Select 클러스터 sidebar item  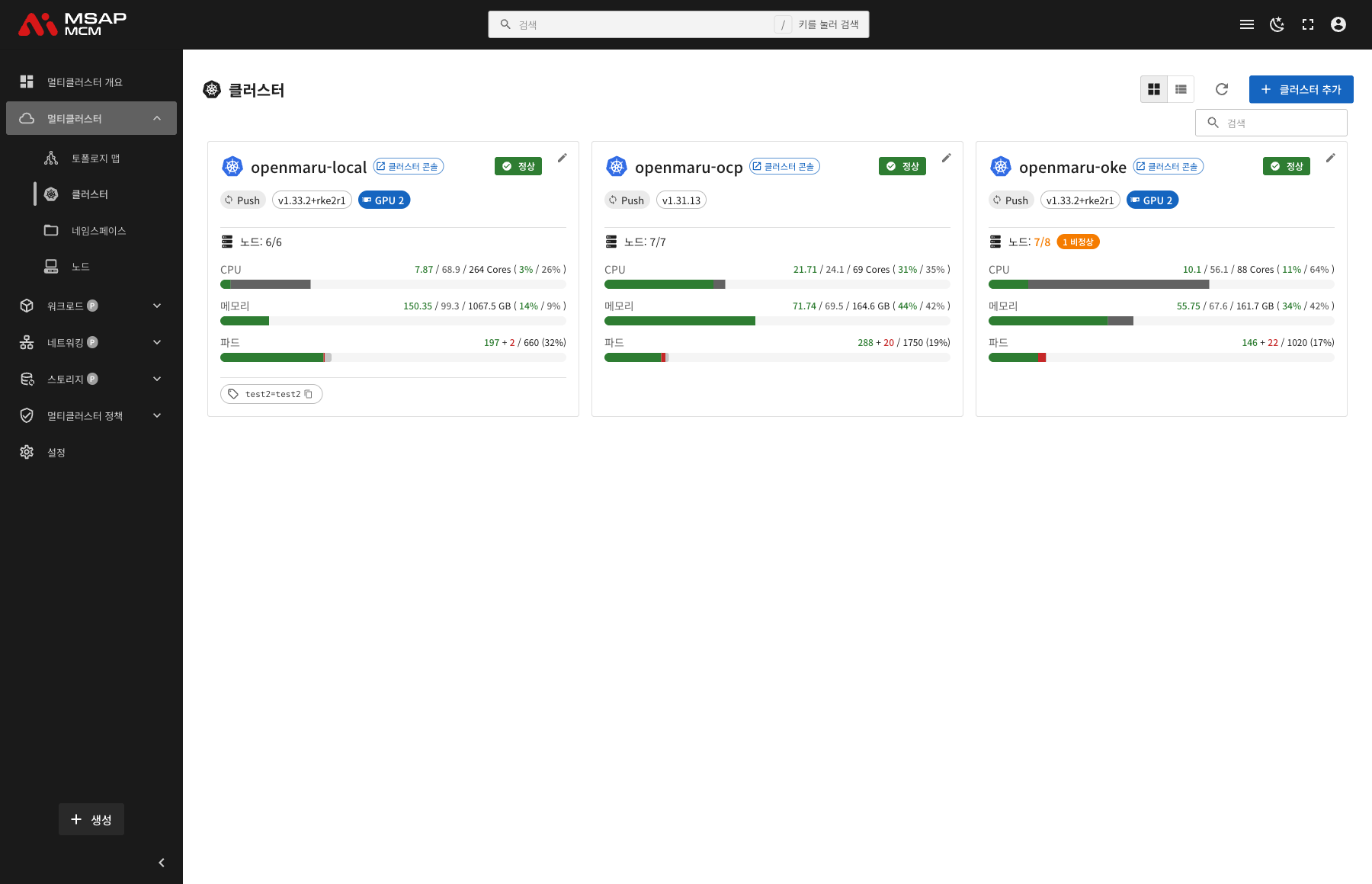(90, 194)
